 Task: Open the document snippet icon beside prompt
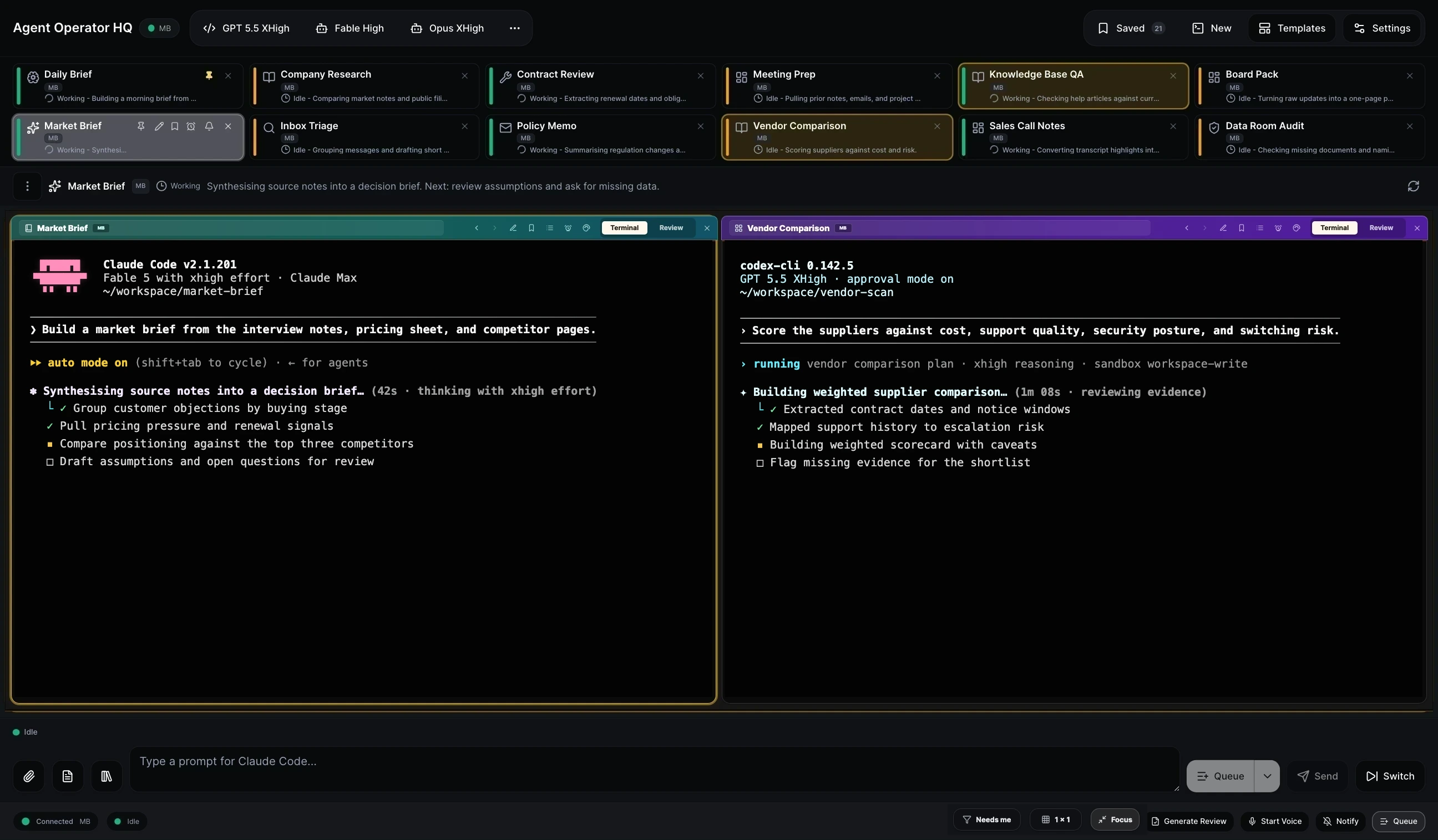(x=67, y=776)
